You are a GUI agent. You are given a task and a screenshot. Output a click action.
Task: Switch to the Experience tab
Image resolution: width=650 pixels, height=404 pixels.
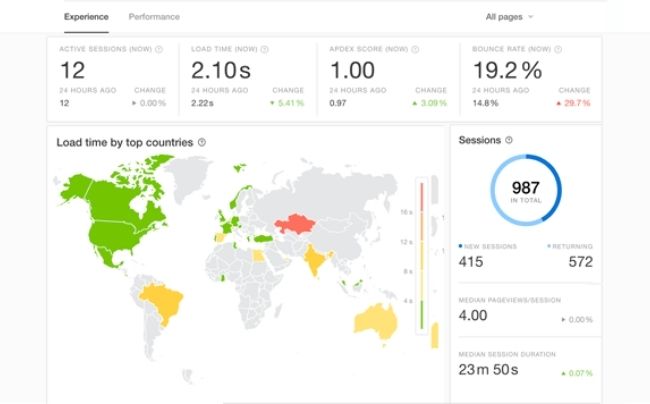click(86, 17)
